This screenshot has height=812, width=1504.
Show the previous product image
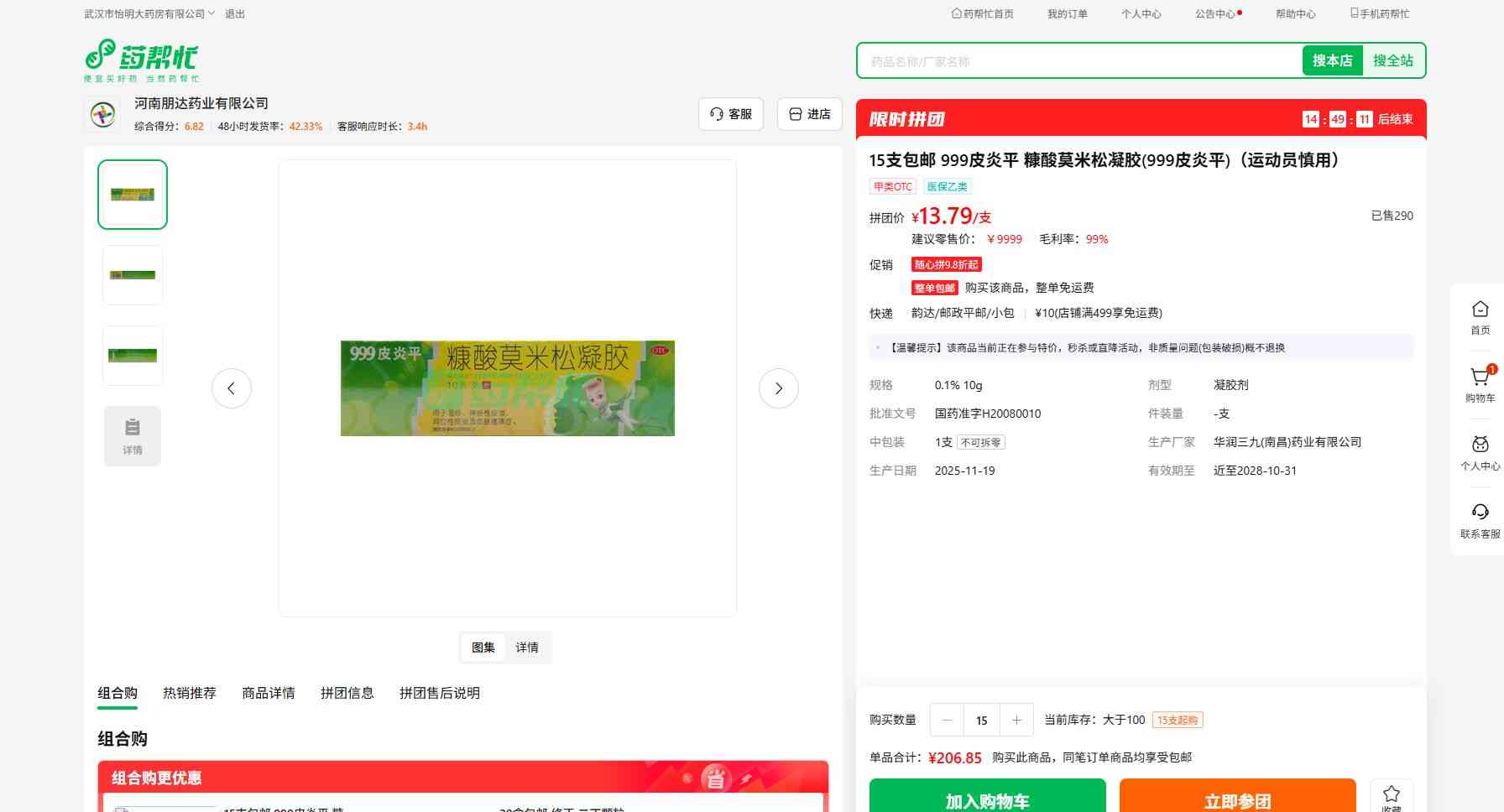click(x=232, y=388)
